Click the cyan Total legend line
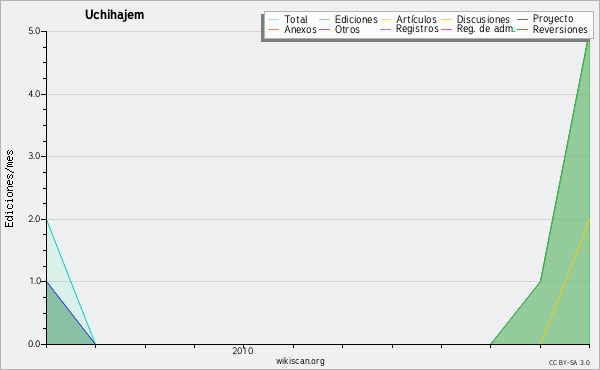The height and width of the screenshot is (370, 600). (x=274, y=19)
